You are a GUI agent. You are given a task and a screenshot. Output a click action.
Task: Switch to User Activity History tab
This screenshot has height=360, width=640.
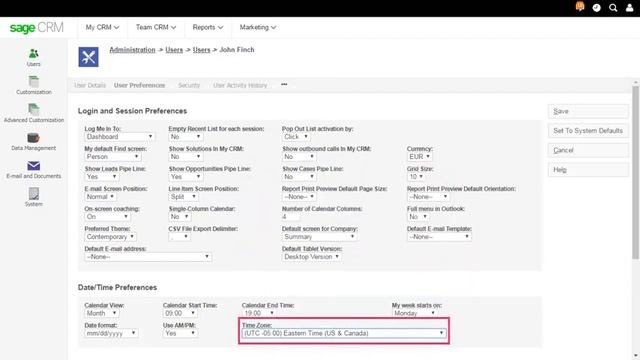[x=240, y=85]
